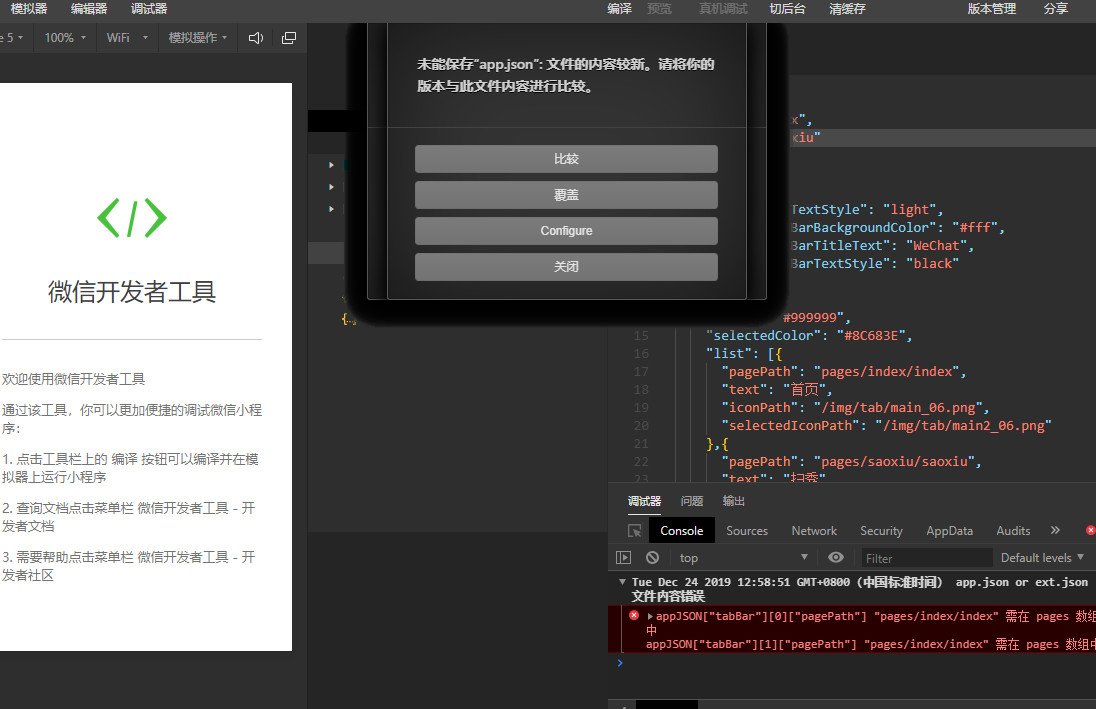Click the 比较 button in the dialog
Screen dimensions: 1096x709
point(566,159)
